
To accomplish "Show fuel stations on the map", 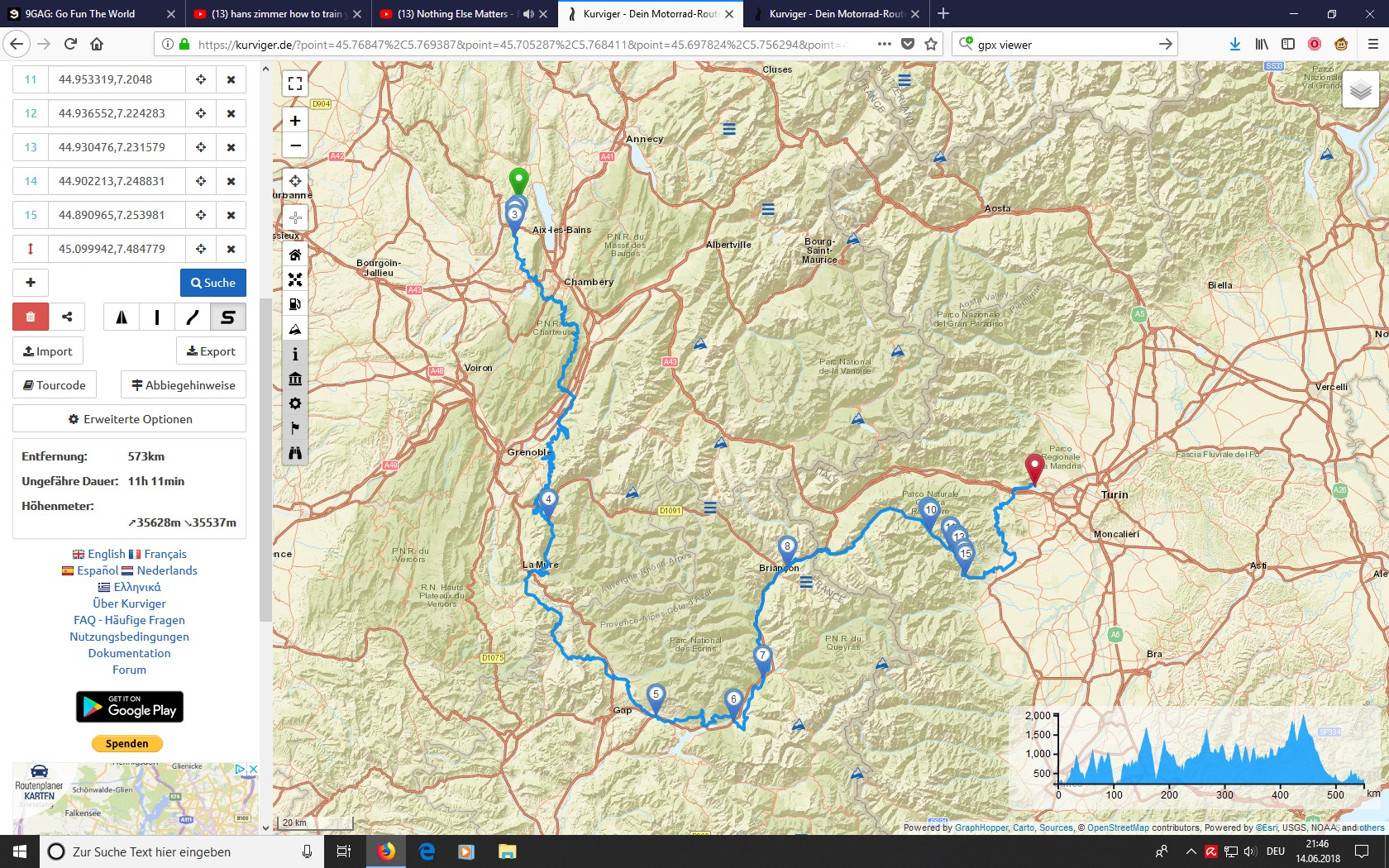I will pos(295,304).
